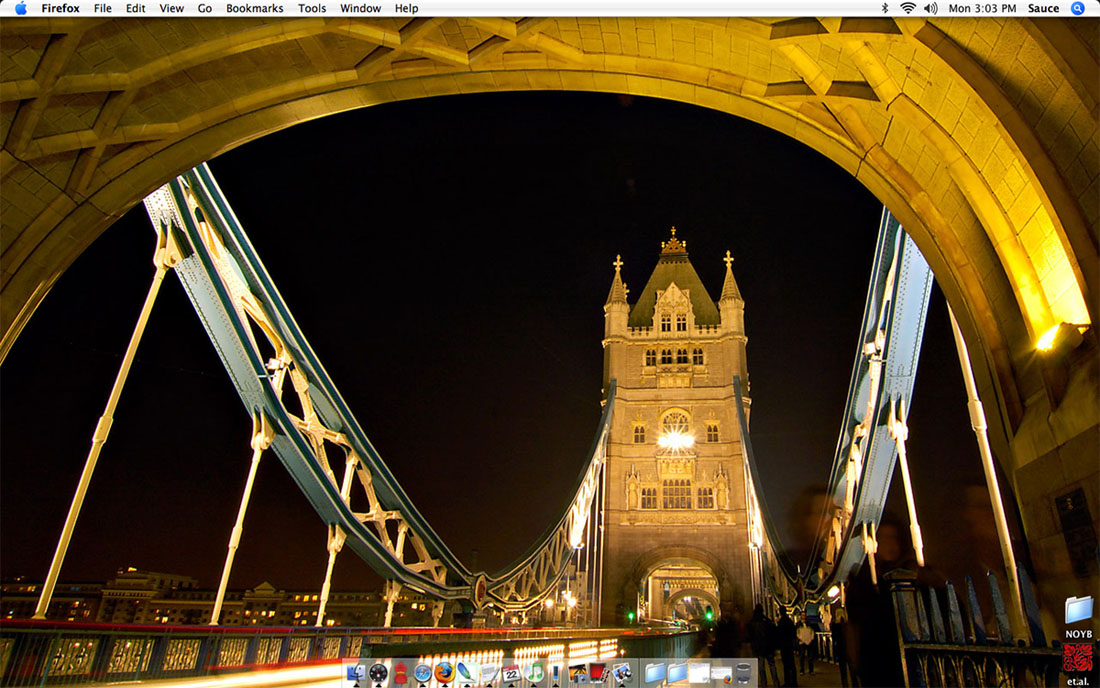The image size is (1100, 688).
Task: Open the Bookmarks menu
Action: pos(255,8)
